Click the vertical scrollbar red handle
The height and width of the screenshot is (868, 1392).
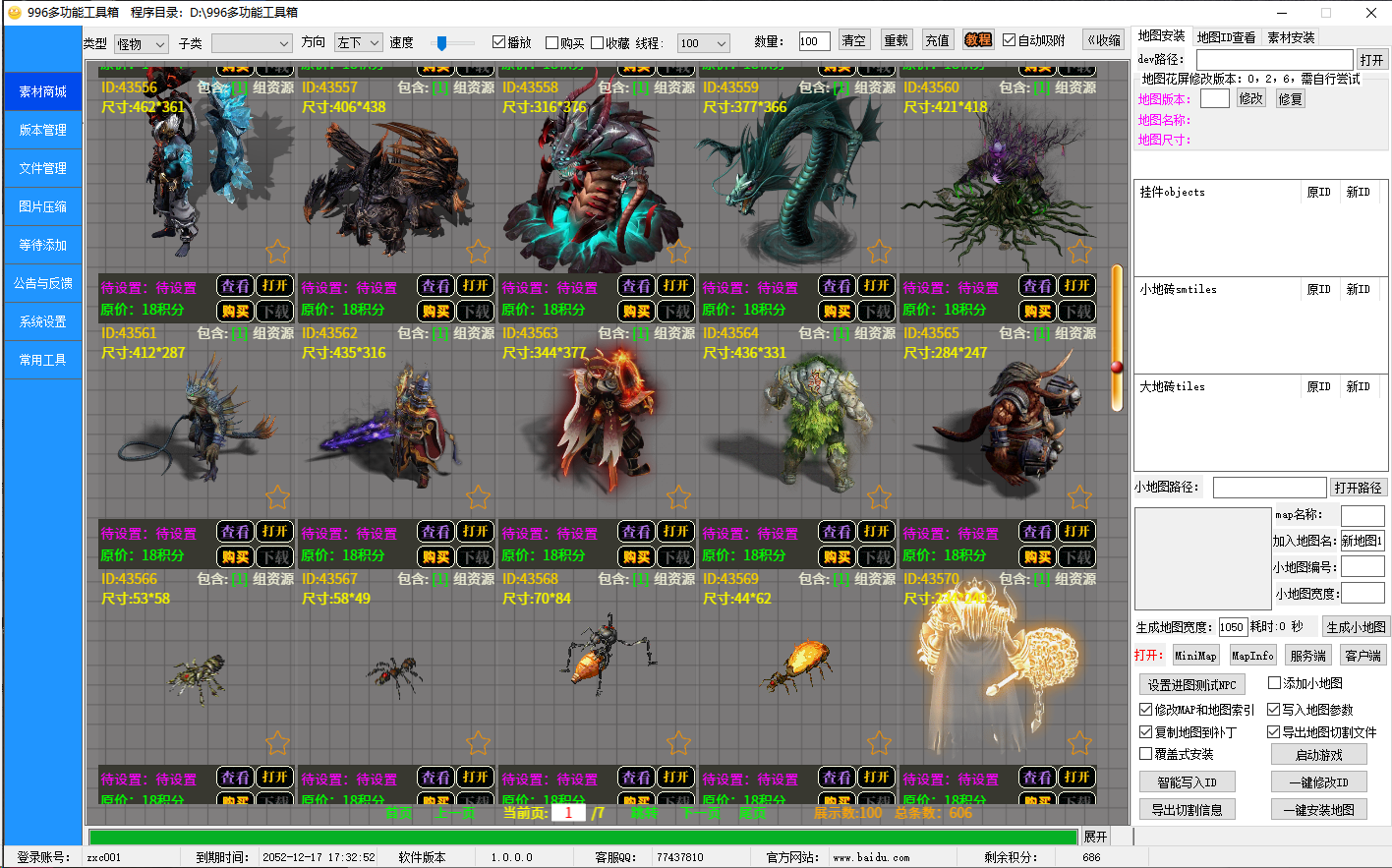(1116, 367)
